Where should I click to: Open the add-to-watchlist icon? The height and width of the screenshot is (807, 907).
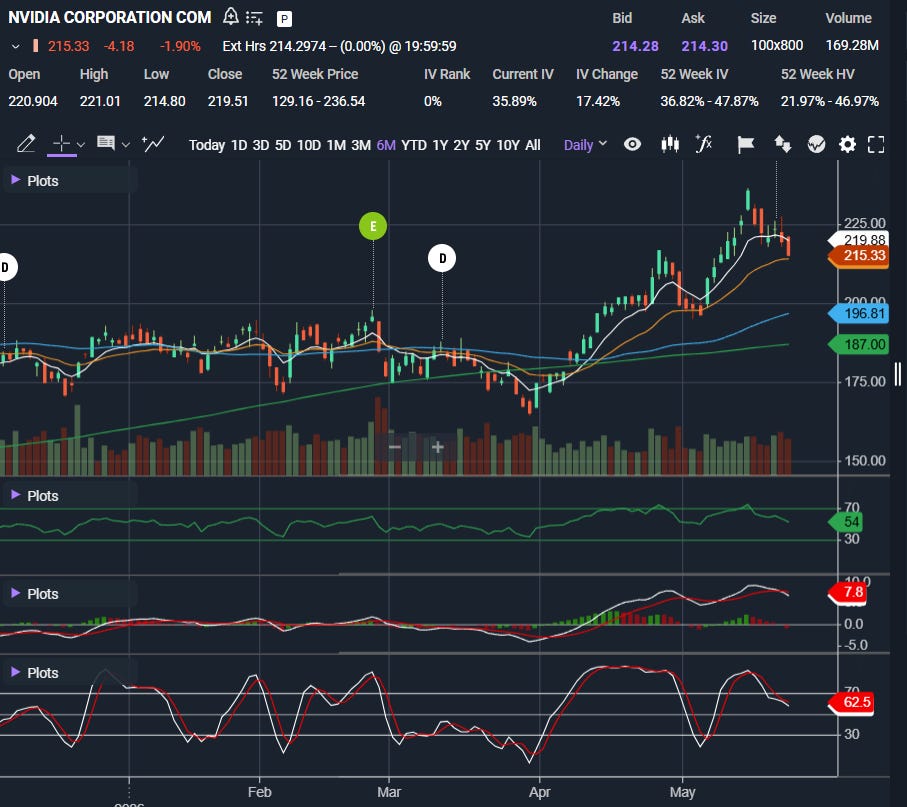click(254, 18)
